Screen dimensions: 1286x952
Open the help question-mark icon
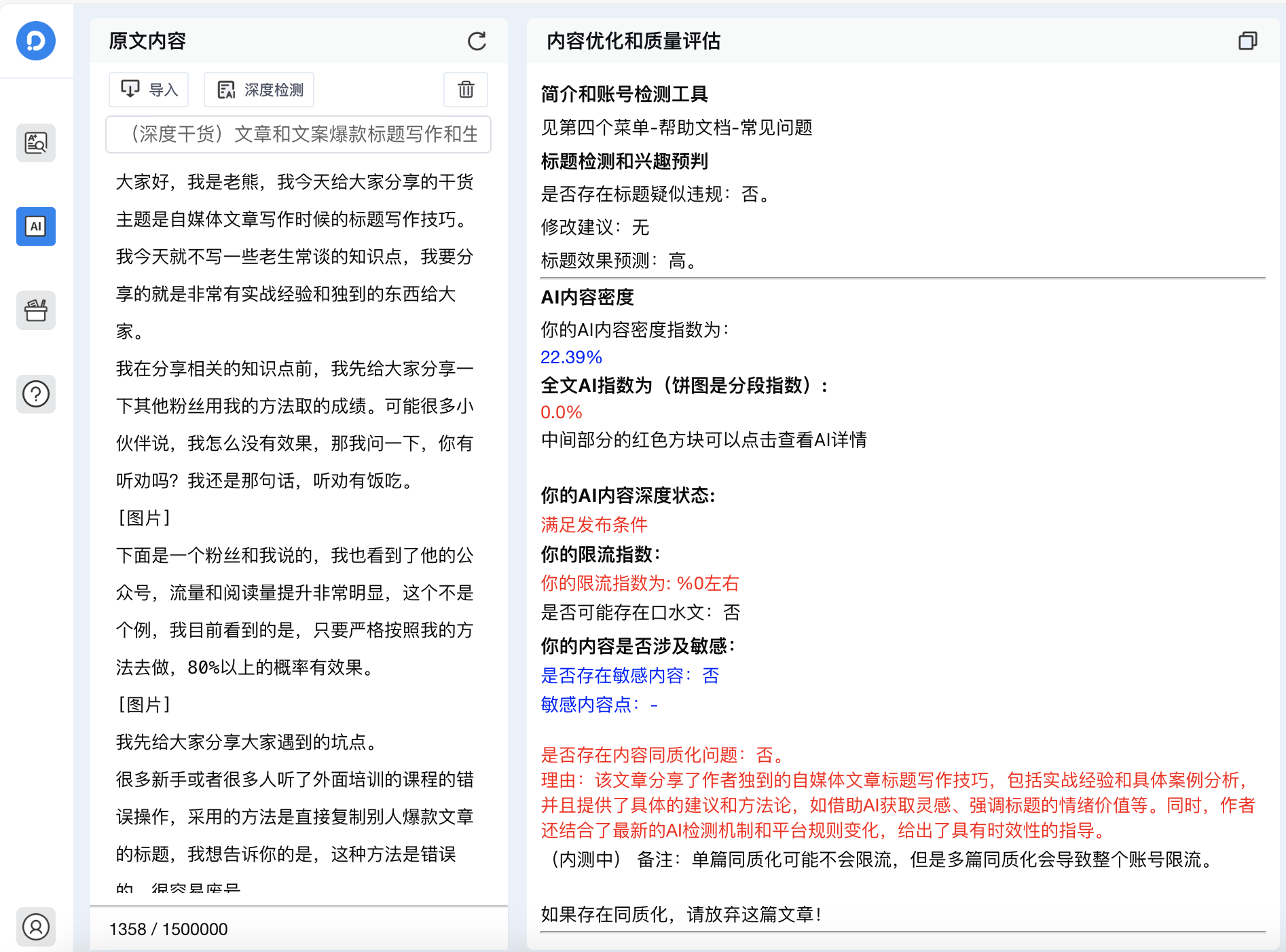coord(36,394)
